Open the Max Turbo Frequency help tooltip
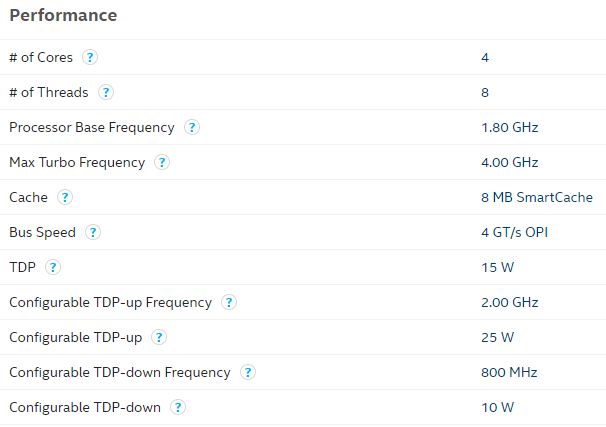606x427 pixels. (x=162, y=162)
